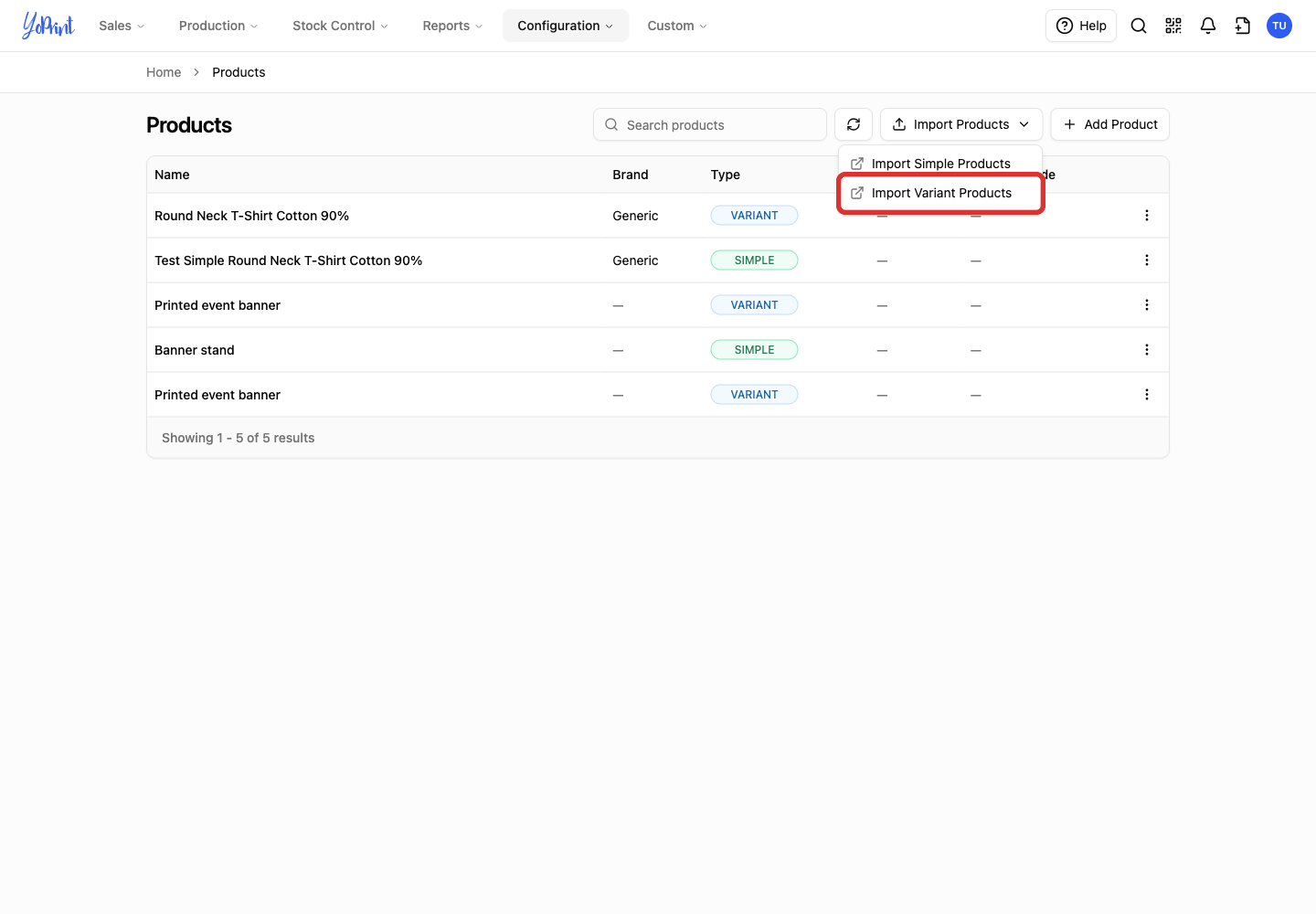Viewport: 1316px width, 914px height.
Task: Click the Showing 1 - 5 of 5 results text
Action: pos(238,438)
